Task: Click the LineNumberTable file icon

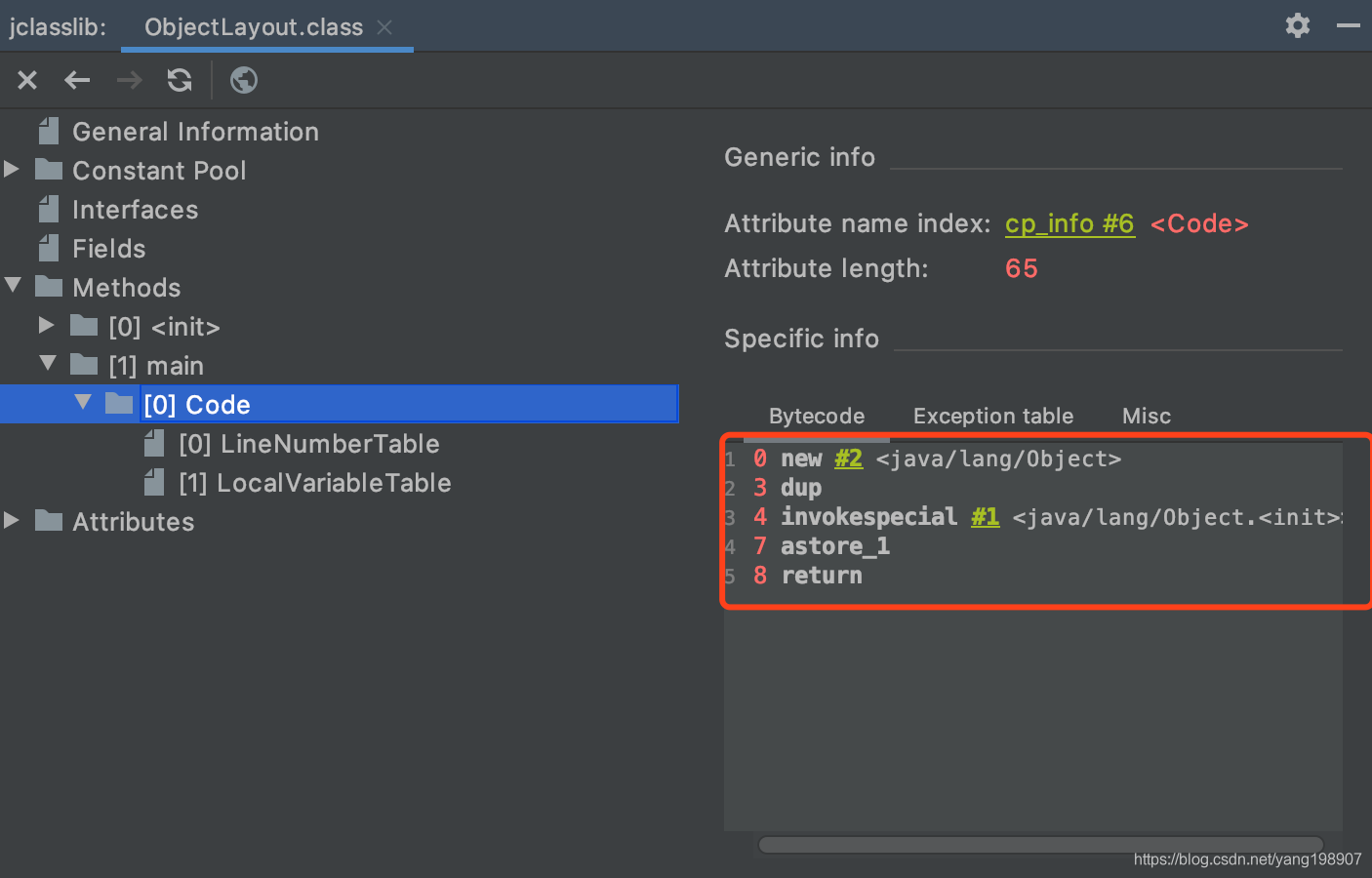Action: 154,444
